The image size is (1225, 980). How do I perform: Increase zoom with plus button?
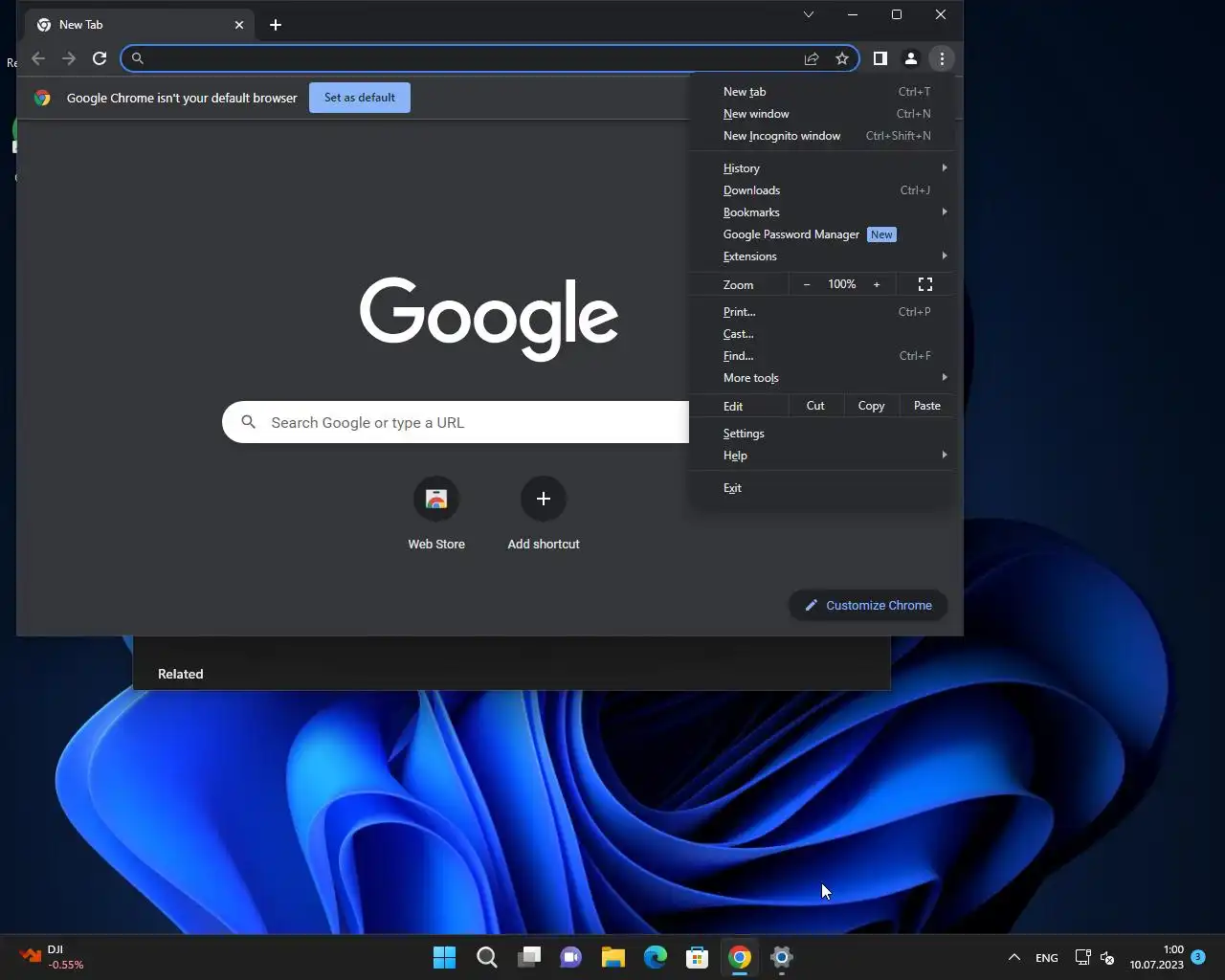877,284
